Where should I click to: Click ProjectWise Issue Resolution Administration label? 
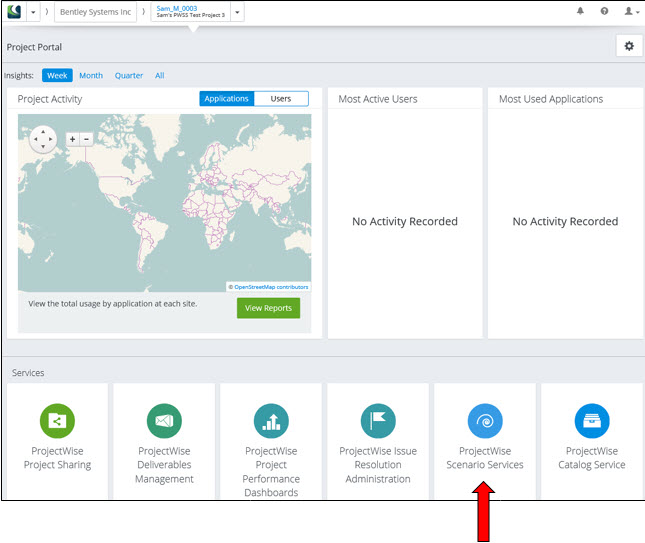[378, 465]
